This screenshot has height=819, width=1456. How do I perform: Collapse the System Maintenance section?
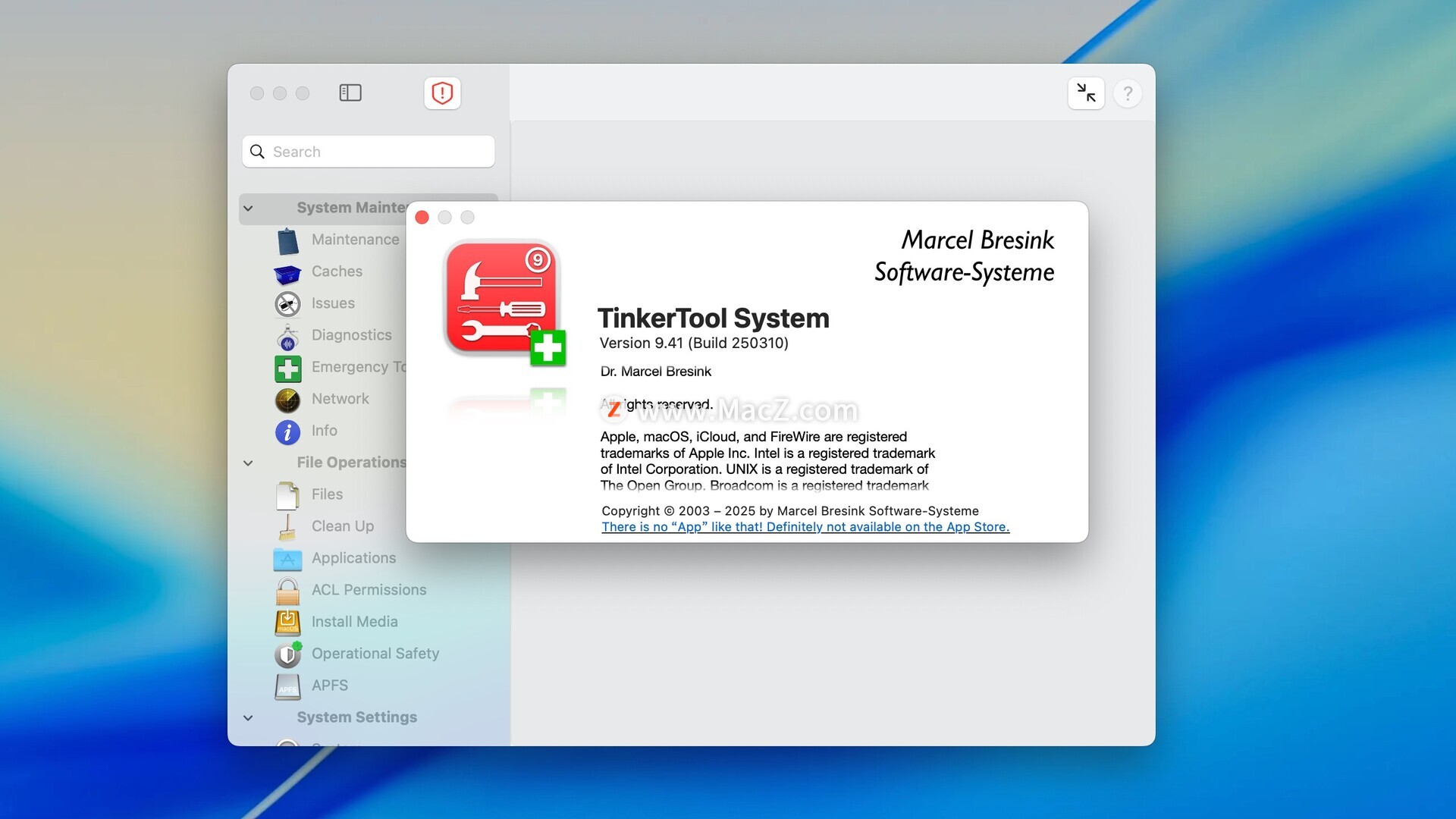[x=248, y=208]
